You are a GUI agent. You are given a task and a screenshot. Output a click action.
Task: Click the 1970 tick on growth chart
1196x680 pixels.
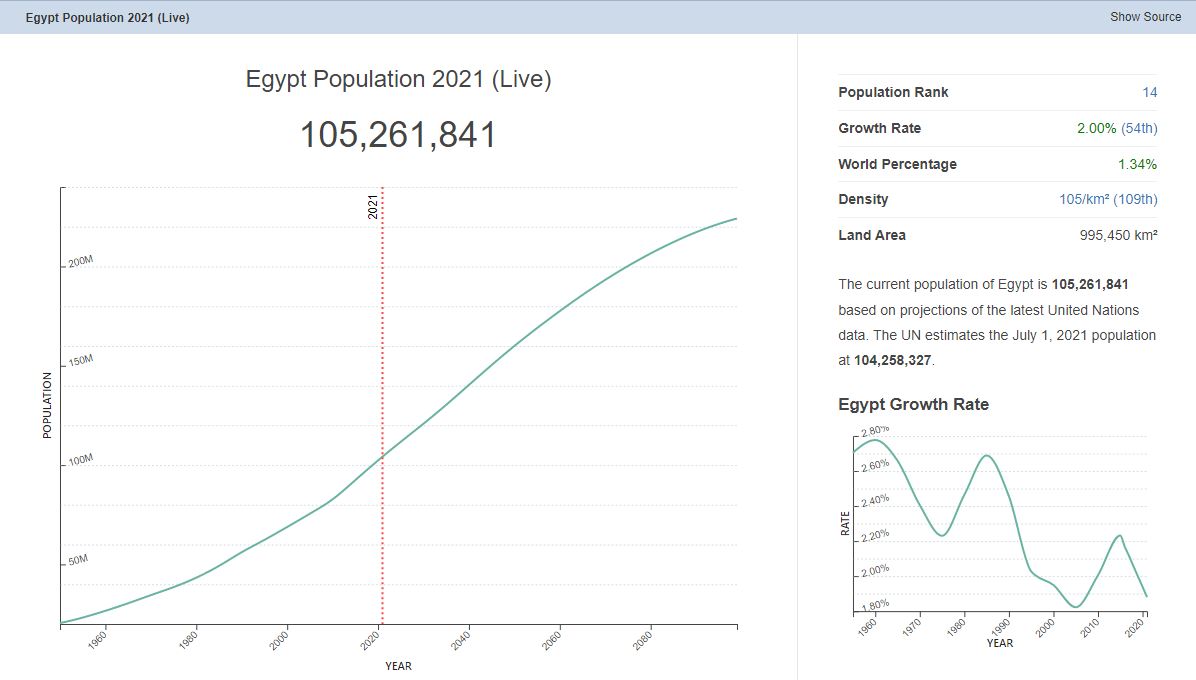pos(911,627)
